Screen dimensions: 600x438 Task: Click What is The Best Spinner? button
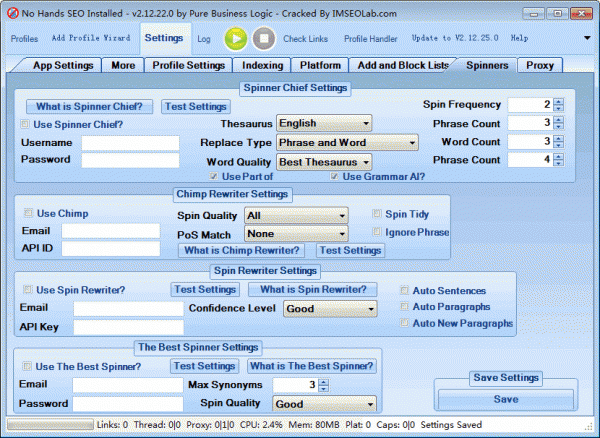[x=311, y=366]
